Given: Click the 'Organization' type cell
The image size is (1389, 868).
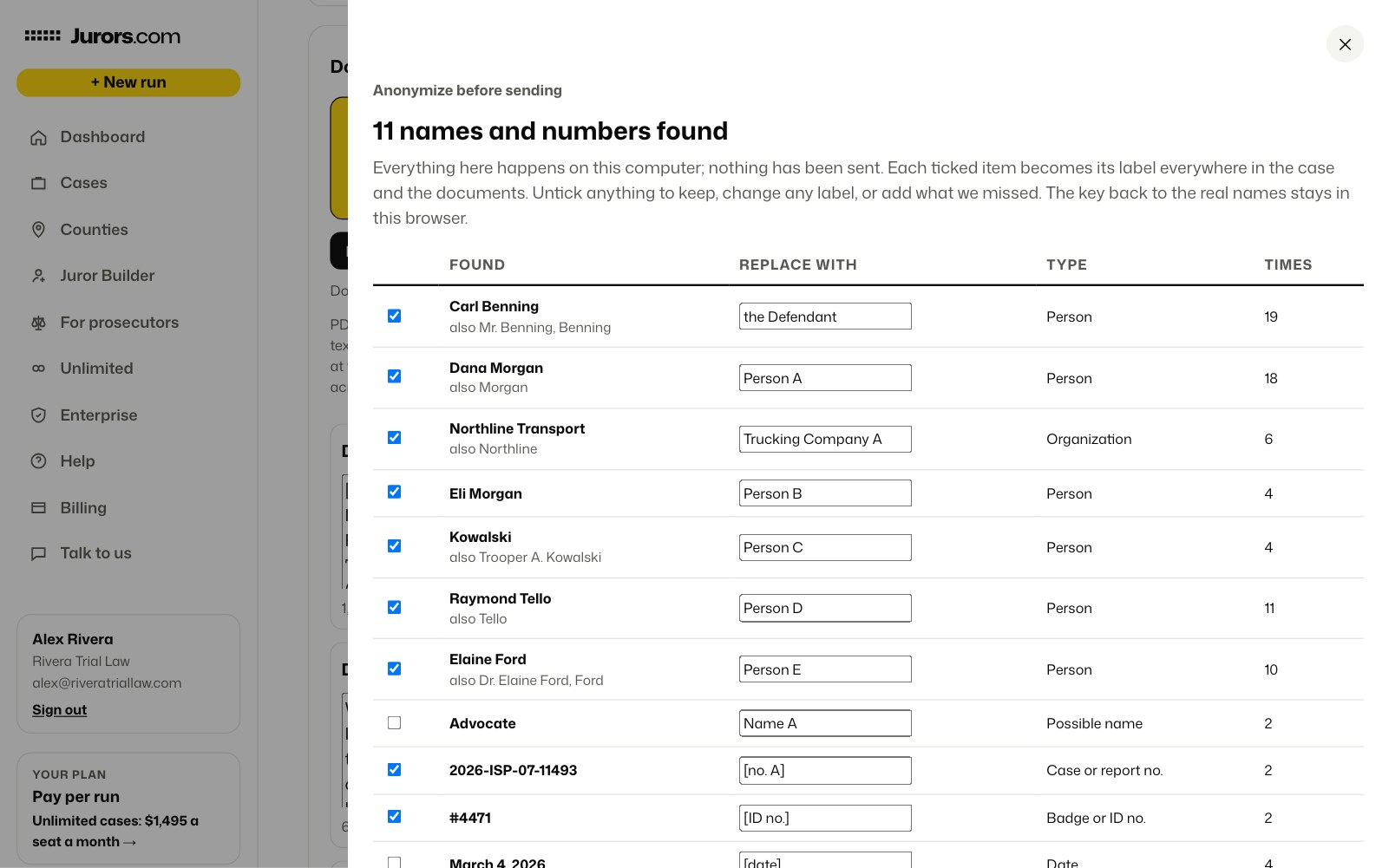Looking at the screenshot, I should [x=1089, y=439].
